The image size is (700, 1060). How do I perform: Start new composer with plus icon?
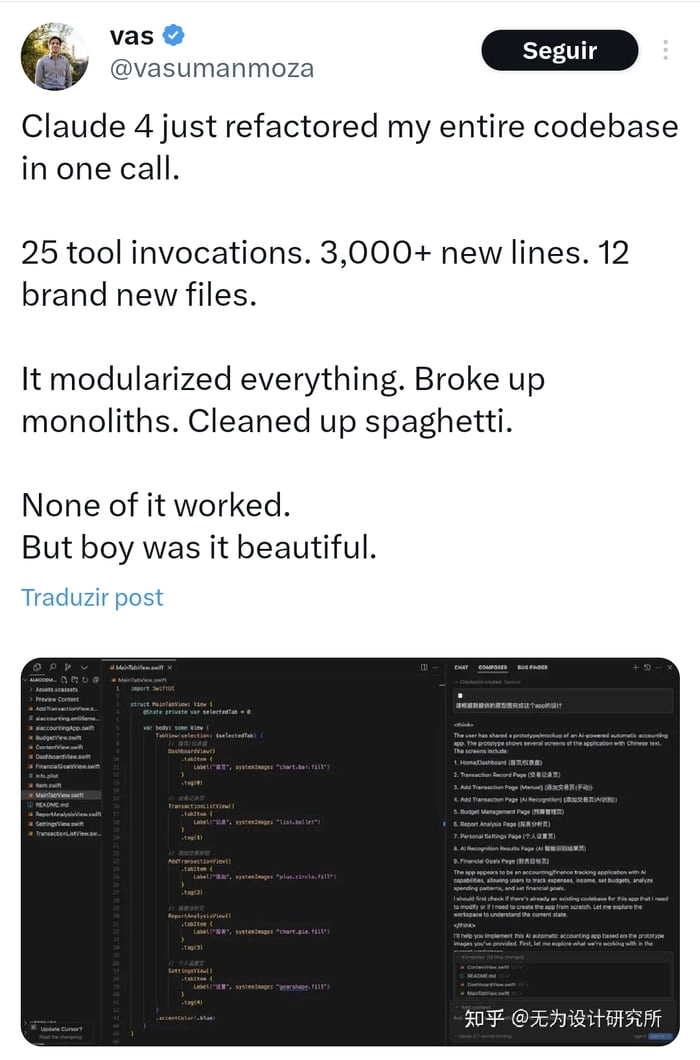pos(635,667)
